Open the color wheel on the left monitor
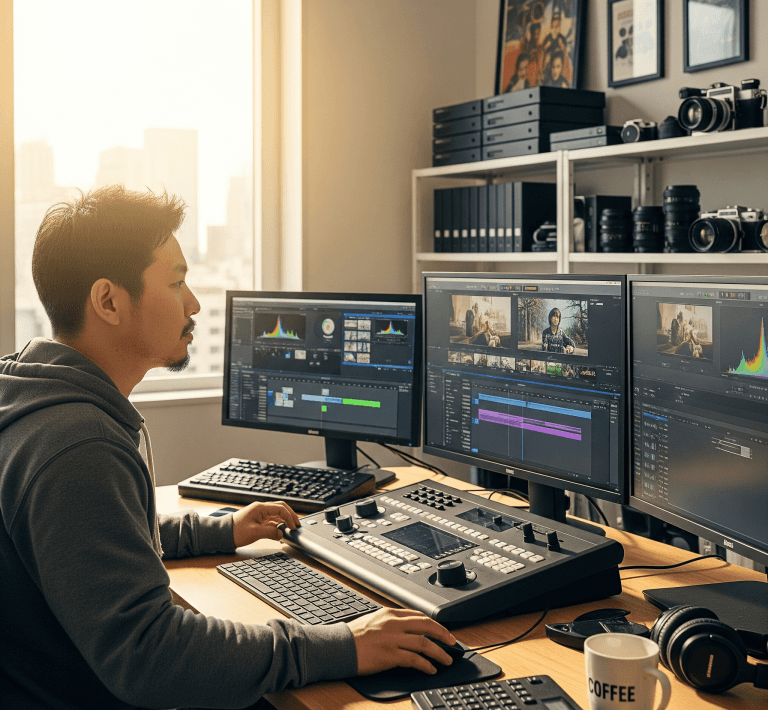 click(x=328, y=326)
